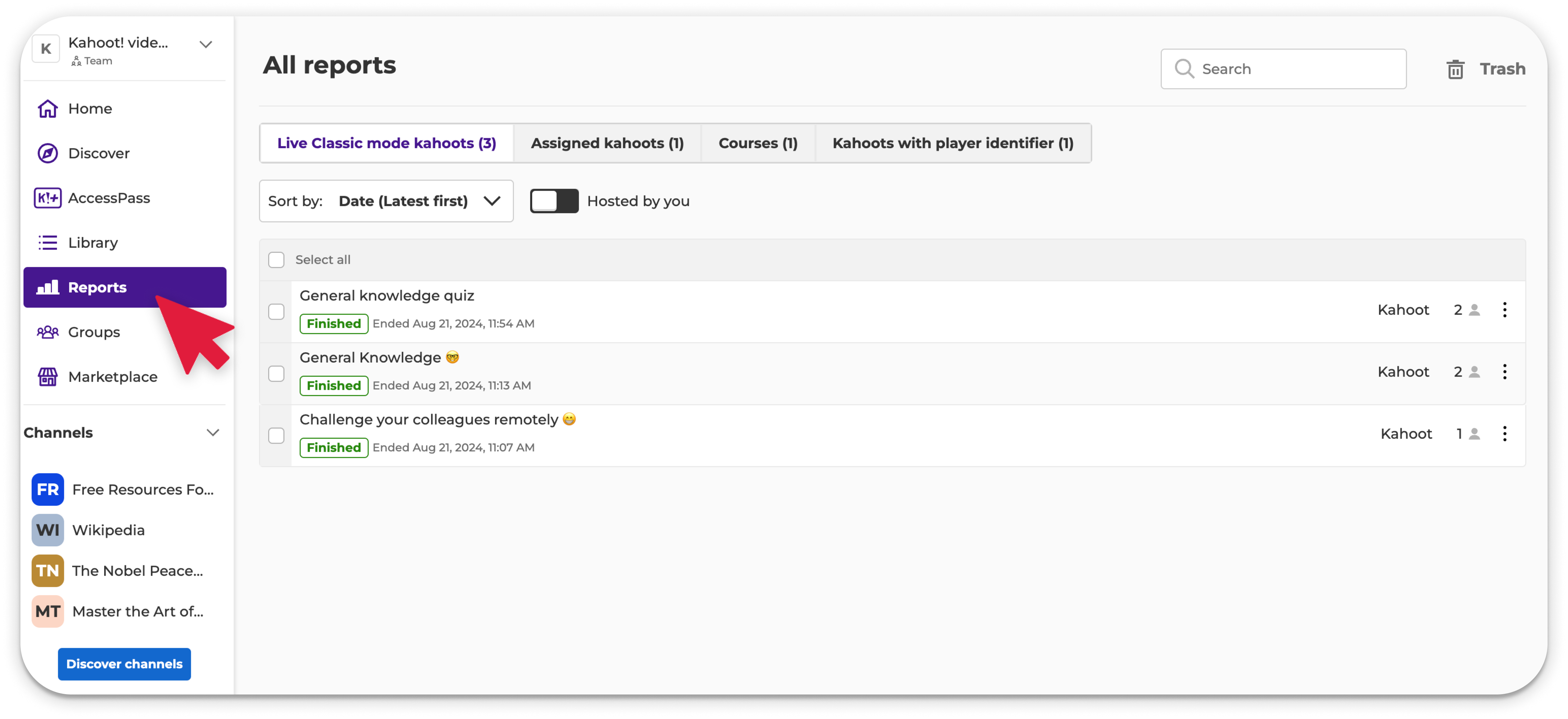This screenshot has height=719, width=1568.
Task: Click the Groups people icon
Action: coord(48,332)
